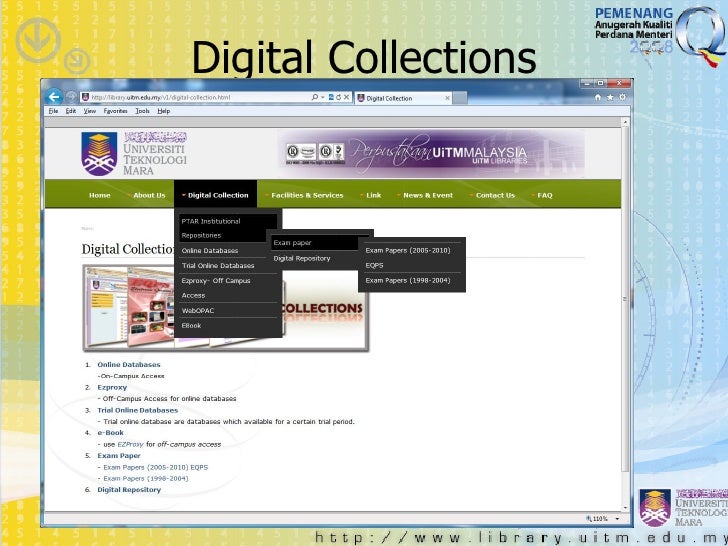
Task: Click the vertical scrollbar up arrow
Action: (625, 122)
